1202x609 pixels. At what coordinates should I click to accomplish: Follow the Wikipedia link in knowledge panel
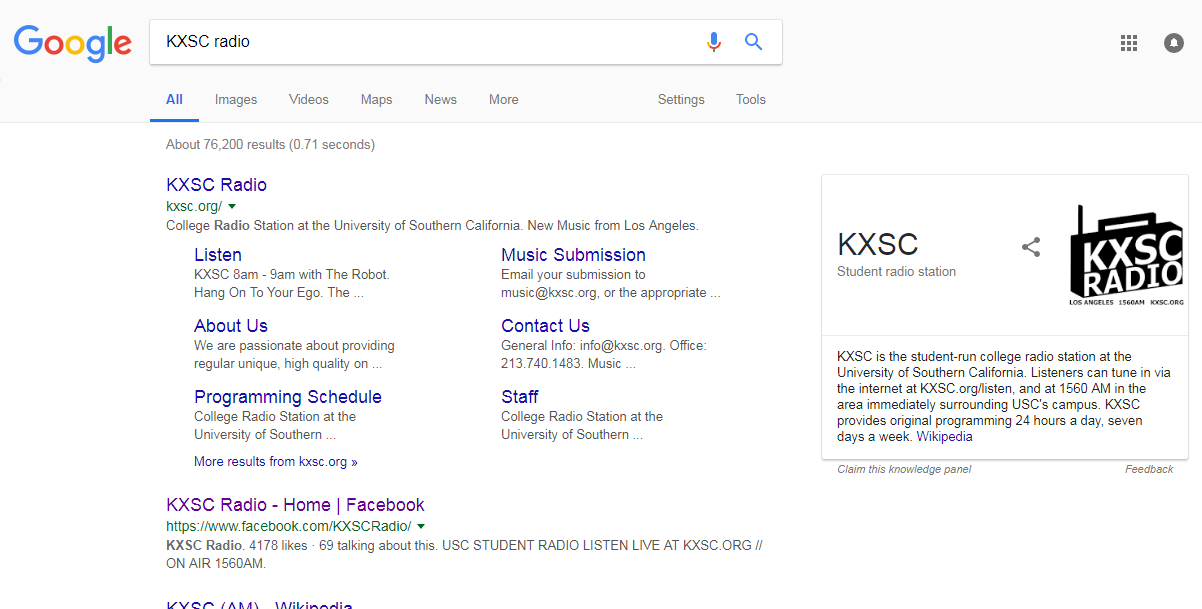[944, 437]
